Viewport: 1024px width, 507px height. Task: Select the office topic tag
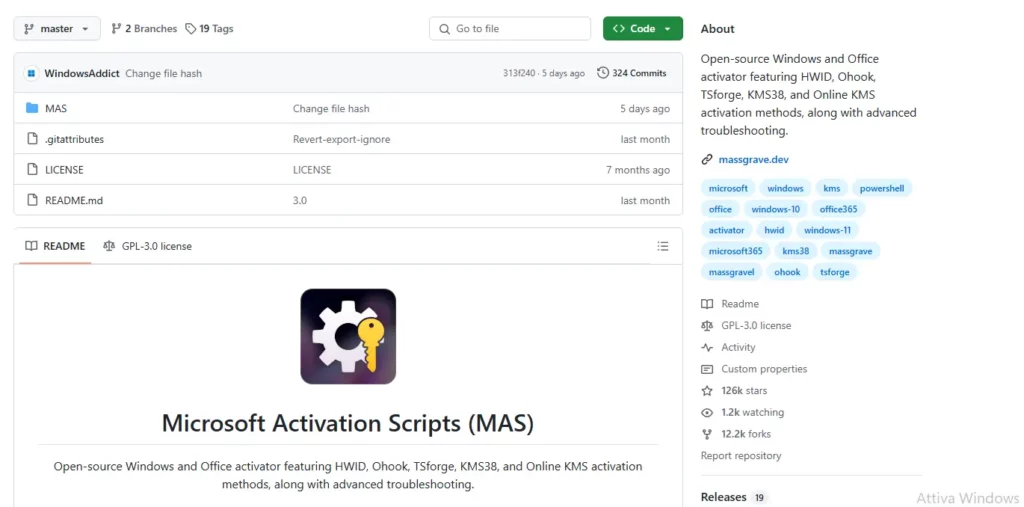(x=720, y=209)
